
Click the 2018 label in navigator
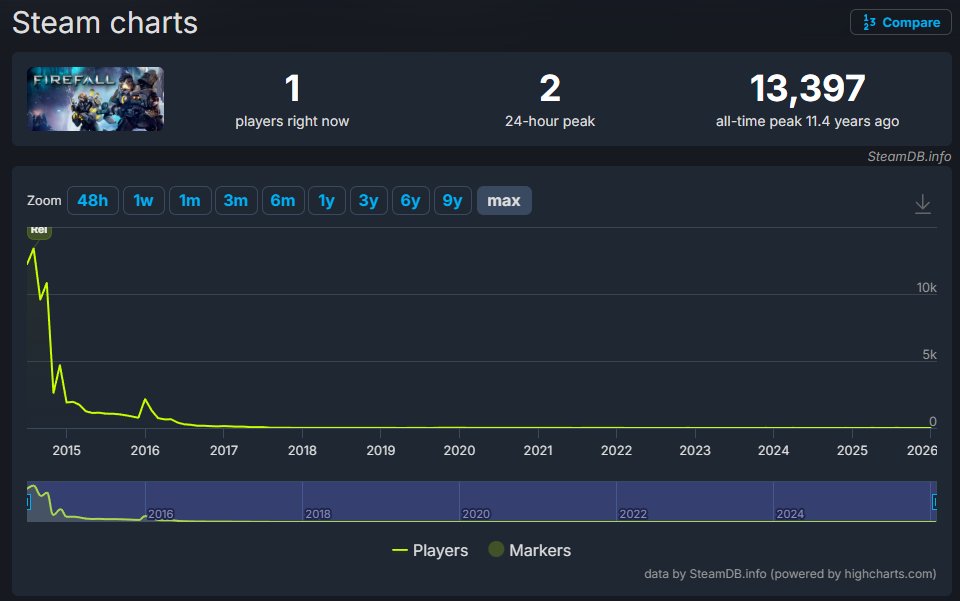(x=318, y=514)
